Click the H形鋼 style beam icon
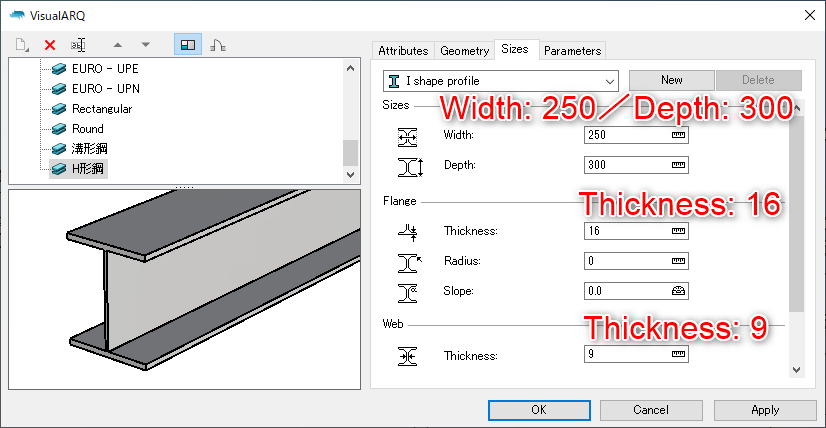Screen dimensions: 826x428 coord(59,169)
